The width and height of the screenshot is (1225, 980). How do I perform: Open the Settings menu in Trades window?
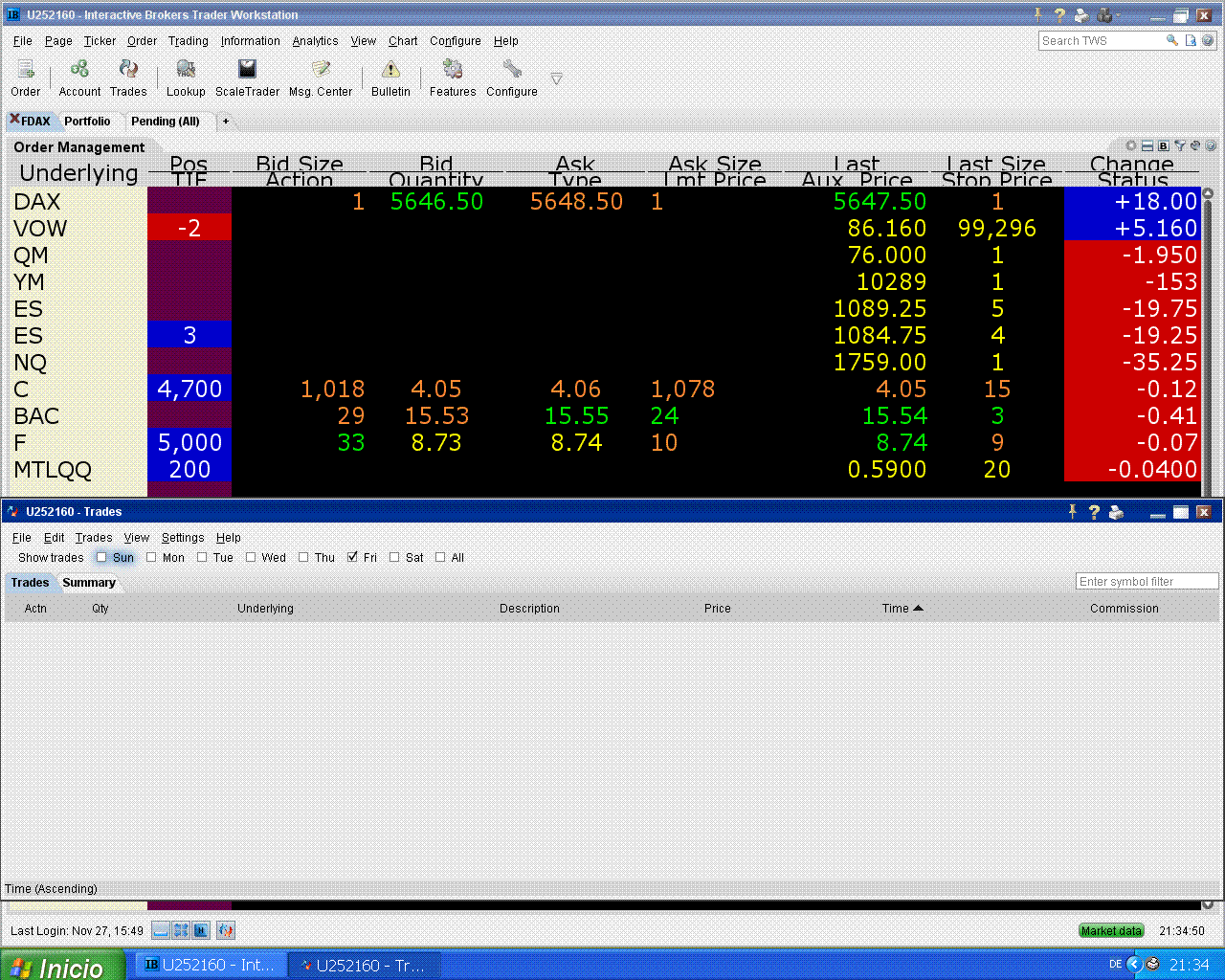click(183, 538)
